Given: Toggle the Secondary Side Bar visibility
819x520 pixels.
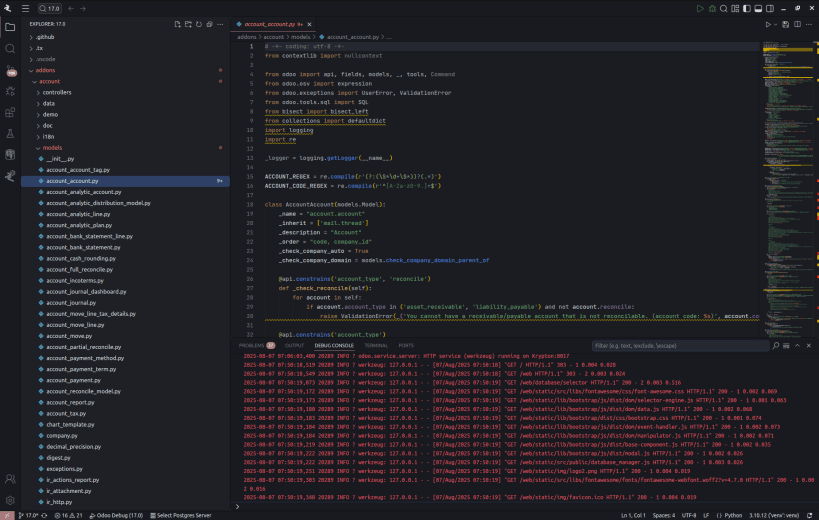Looking at the screenshot, I should coord(770,8).
